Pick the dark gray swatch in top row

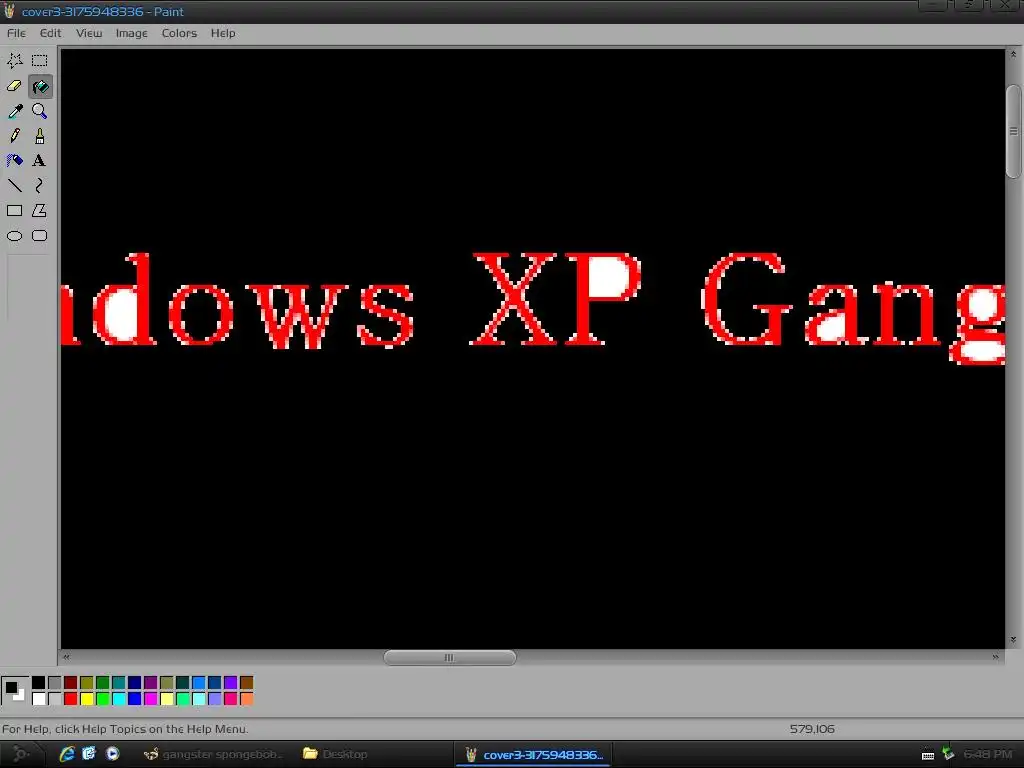click(54, 683)
